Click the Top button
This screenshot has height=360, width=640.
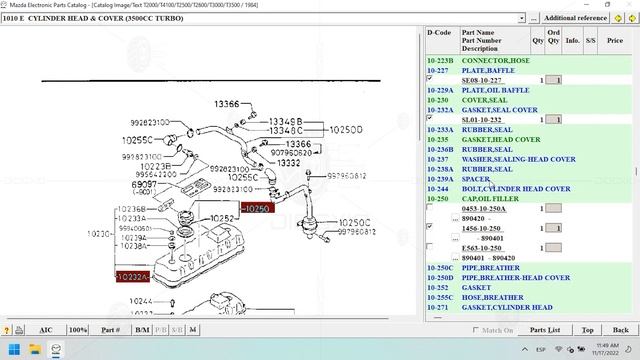coord(587,330)
